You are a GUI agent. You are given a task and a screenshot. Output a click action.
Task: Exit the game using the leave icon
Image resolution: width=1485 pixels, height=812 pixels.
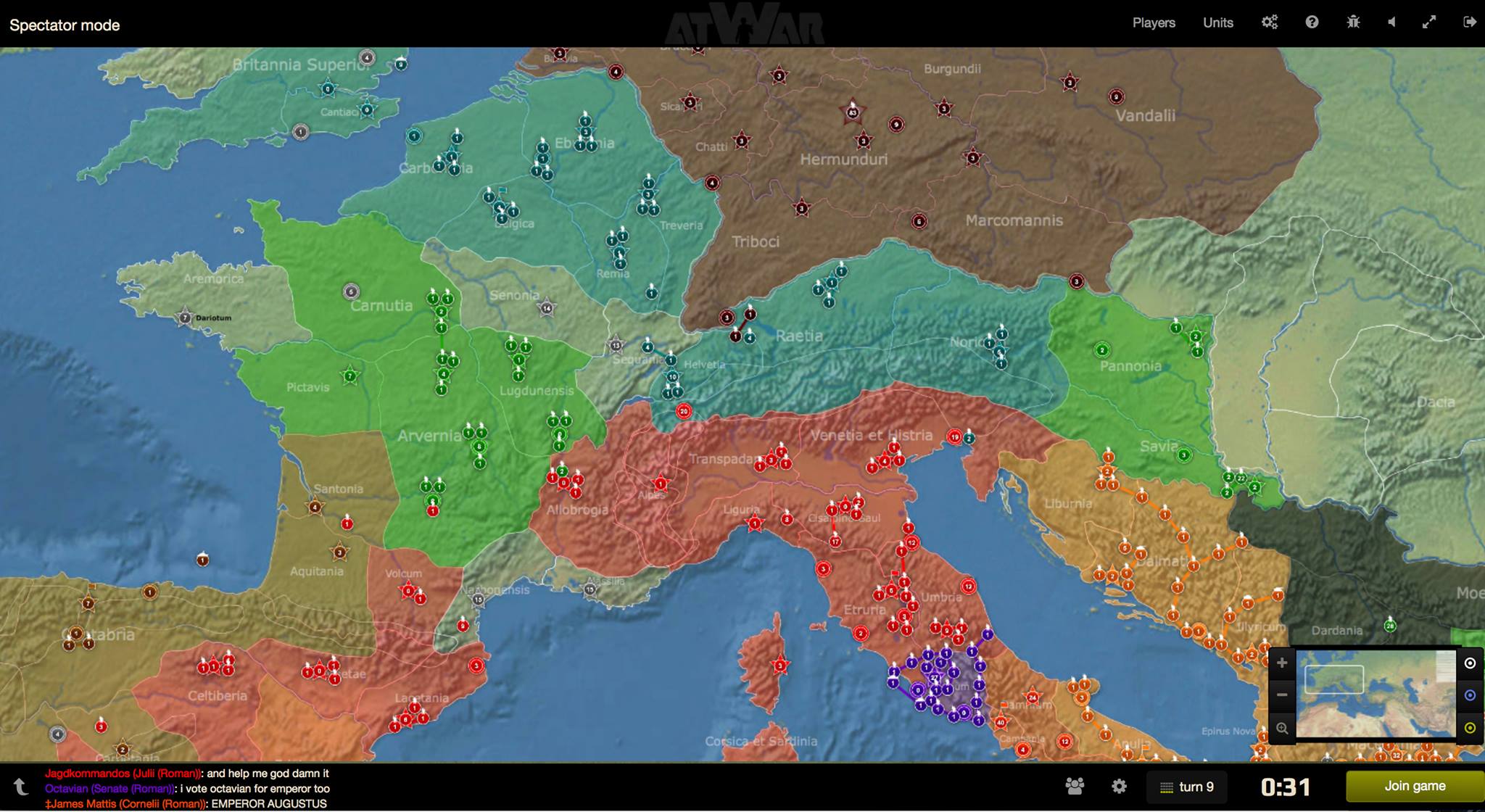(x=1470, y=22)
